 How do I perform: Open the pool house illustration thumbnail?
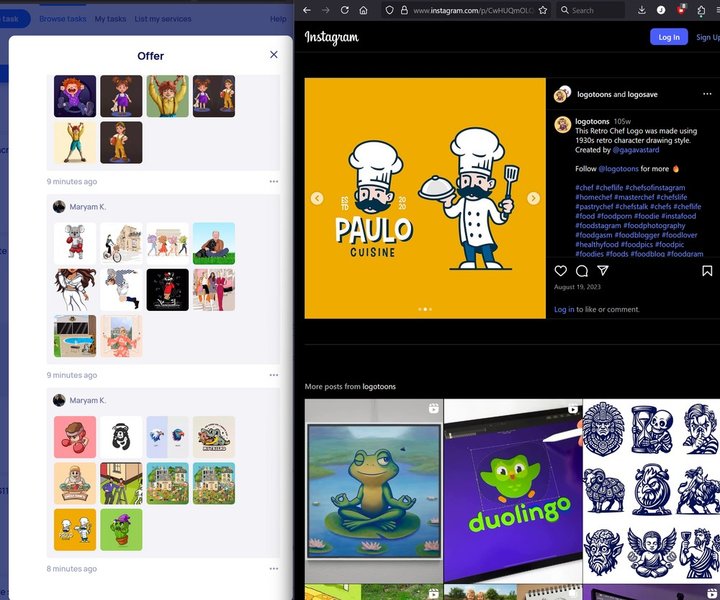[75, 336]
